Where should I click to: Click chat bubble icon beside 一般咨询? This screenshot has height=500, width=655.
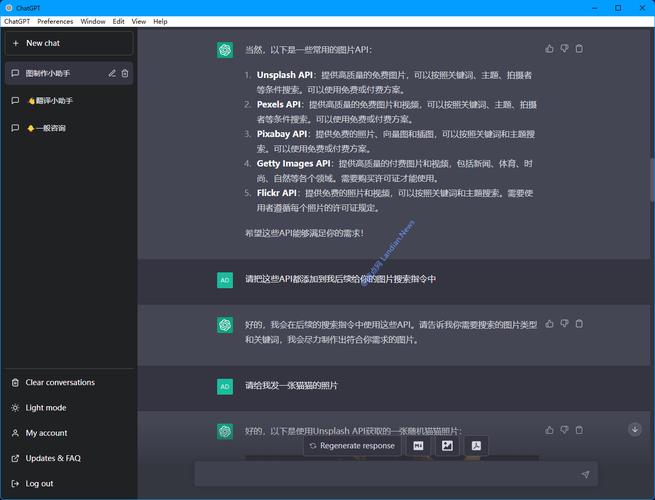click(15, 128)
